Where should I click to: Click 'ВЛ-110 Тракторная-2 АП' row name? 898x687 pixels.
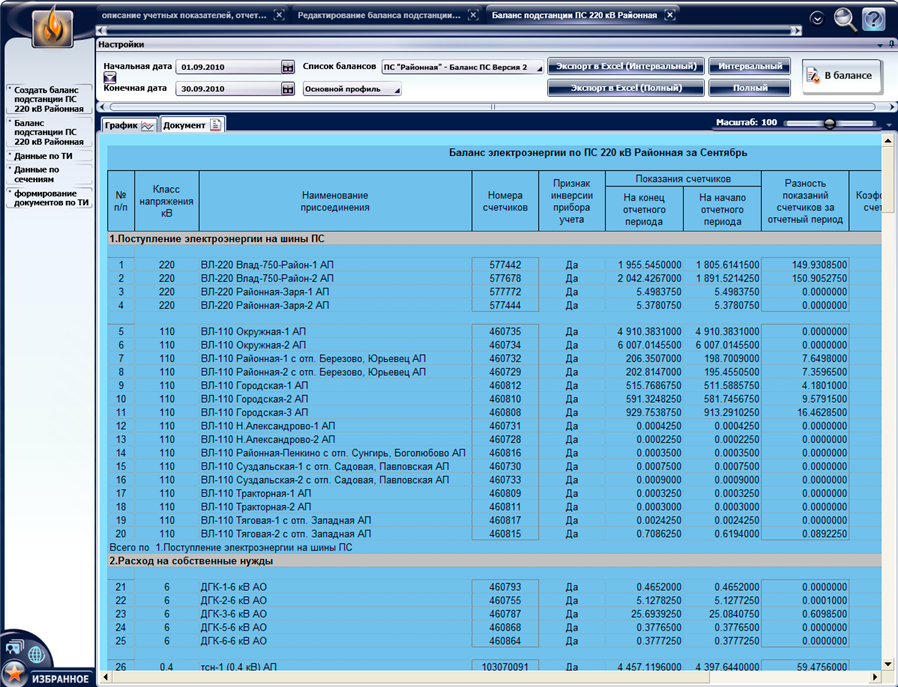click(256, 507)
